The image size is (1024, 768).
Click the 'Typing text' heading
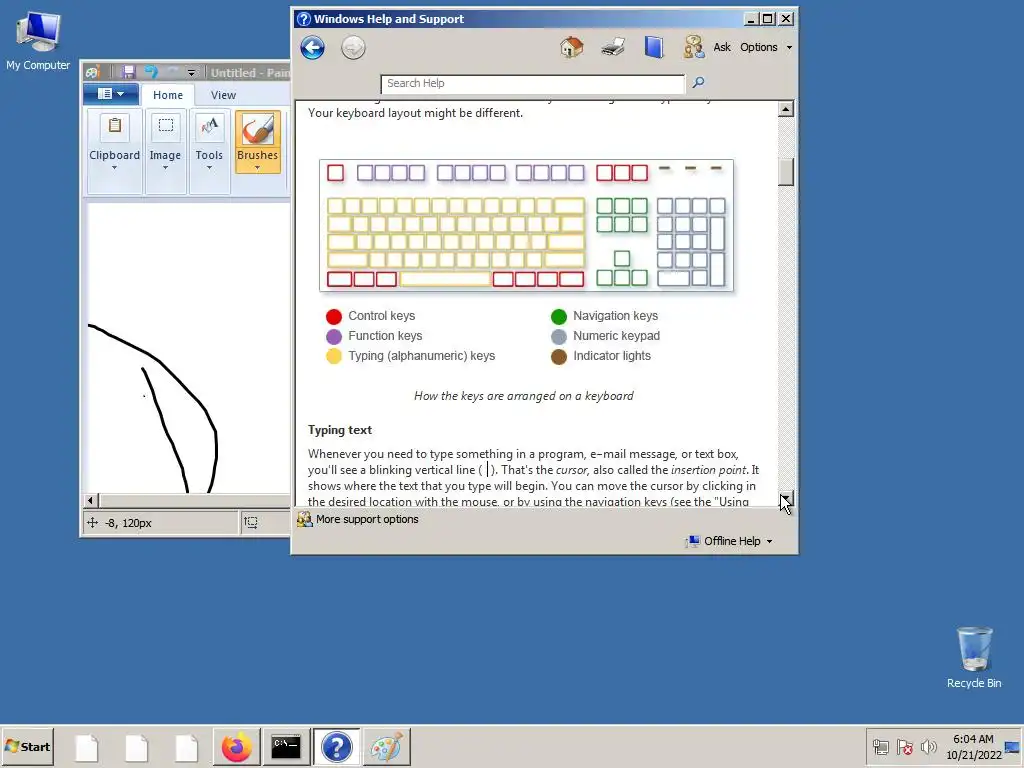340,430
